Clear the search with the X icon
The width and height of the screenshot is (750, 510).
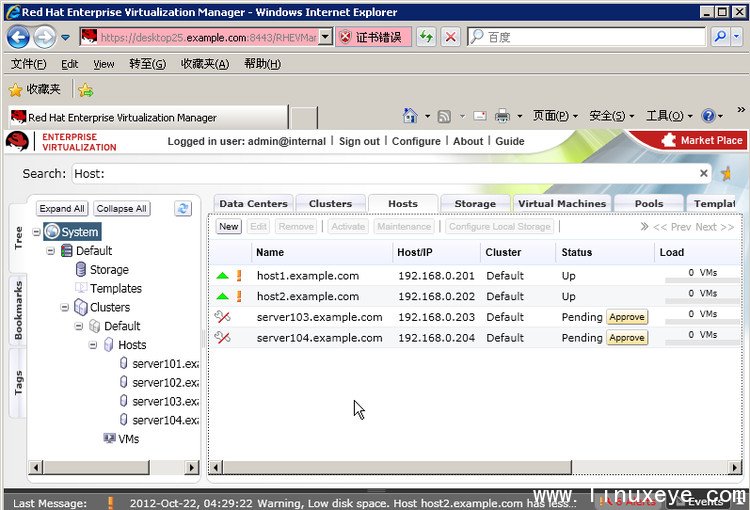click(x=704, y=173)
